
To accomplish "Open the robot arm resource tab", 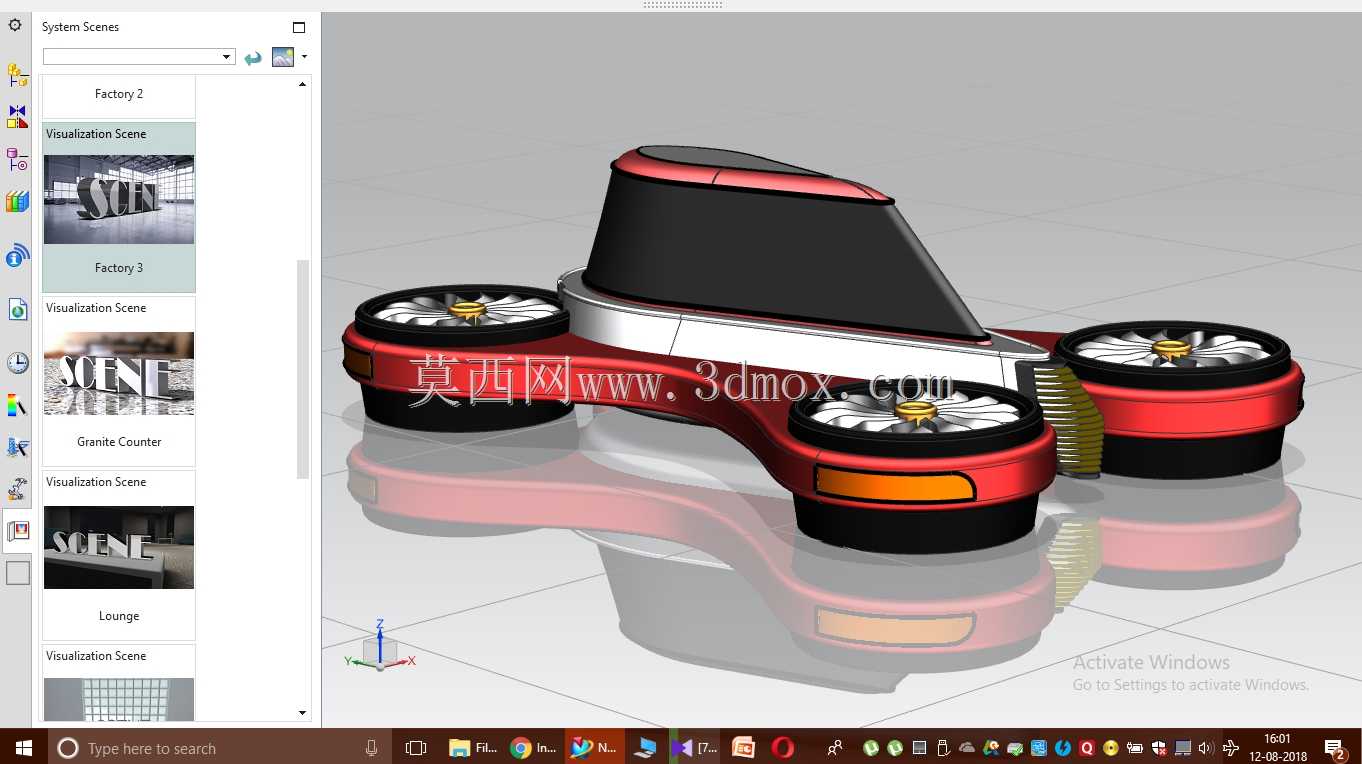I will 17,489.
